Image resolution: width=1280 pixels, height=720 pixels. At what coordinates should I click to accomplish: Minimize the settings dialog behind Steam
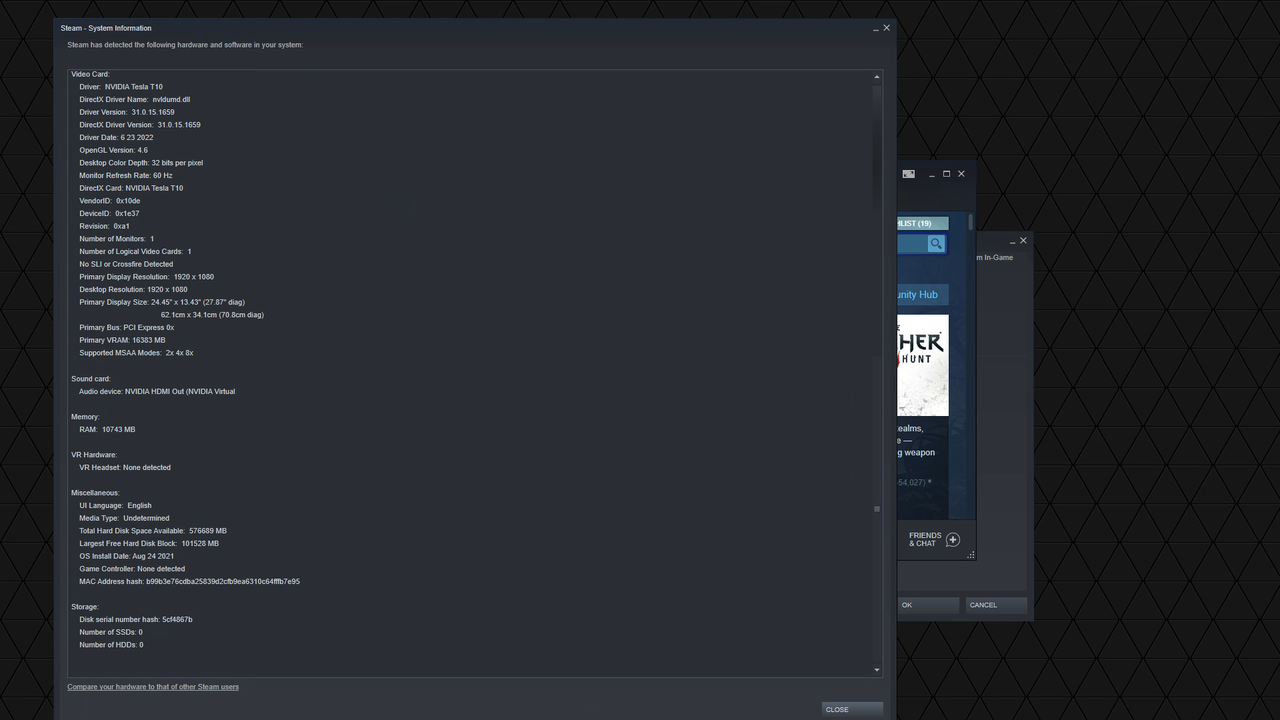1012,241
